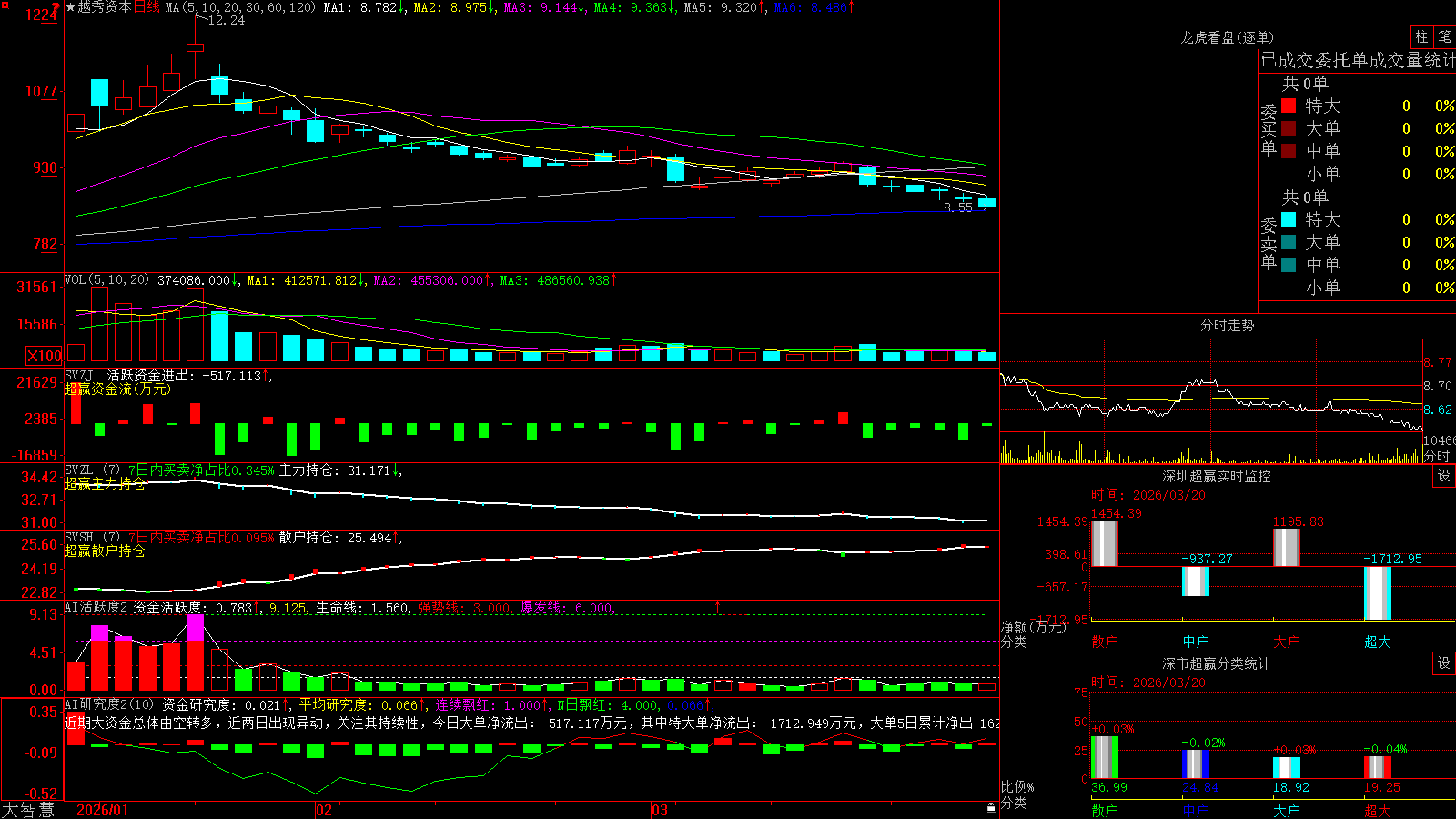Click the small lock icon at chart bottom-right
Image resolution: width=1456 pixels, height=819 pixels.
pos(992,807)
